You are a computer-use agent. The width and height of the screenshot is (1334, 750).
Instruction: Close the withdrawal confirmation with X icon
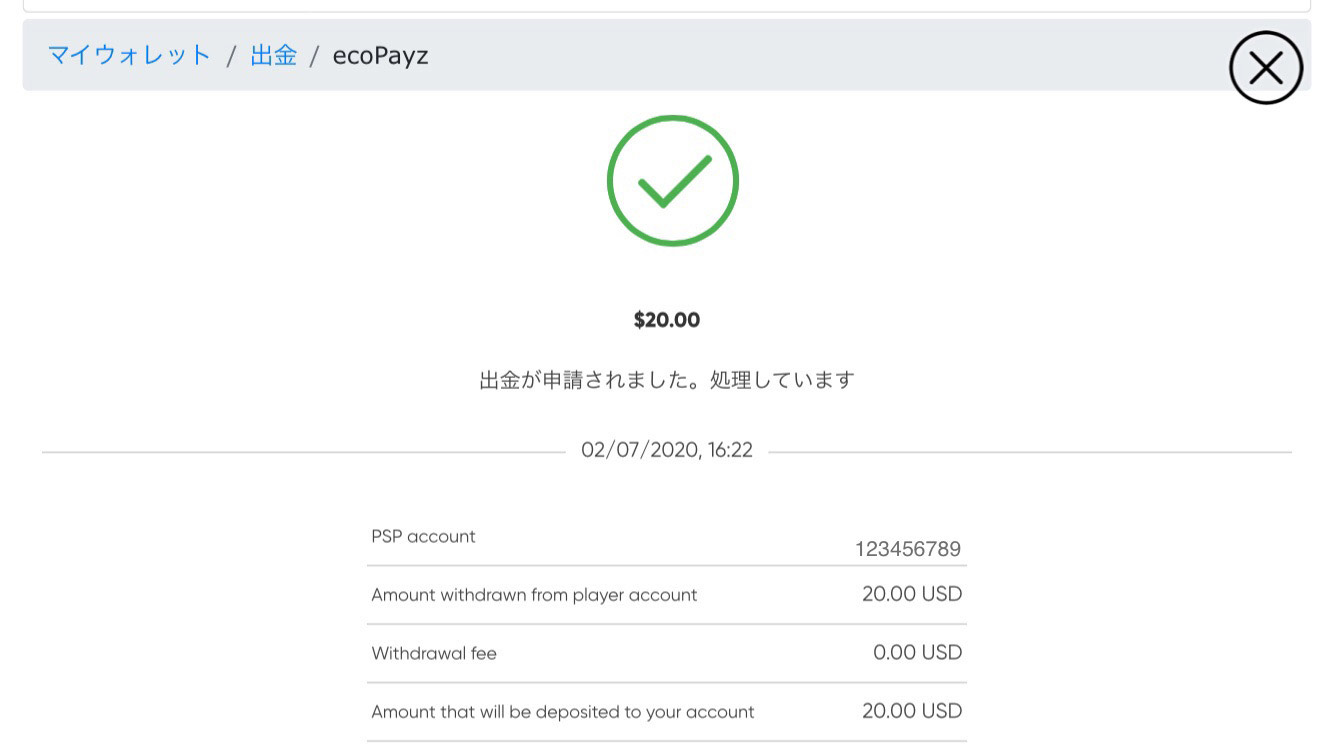click(1265, 68)
